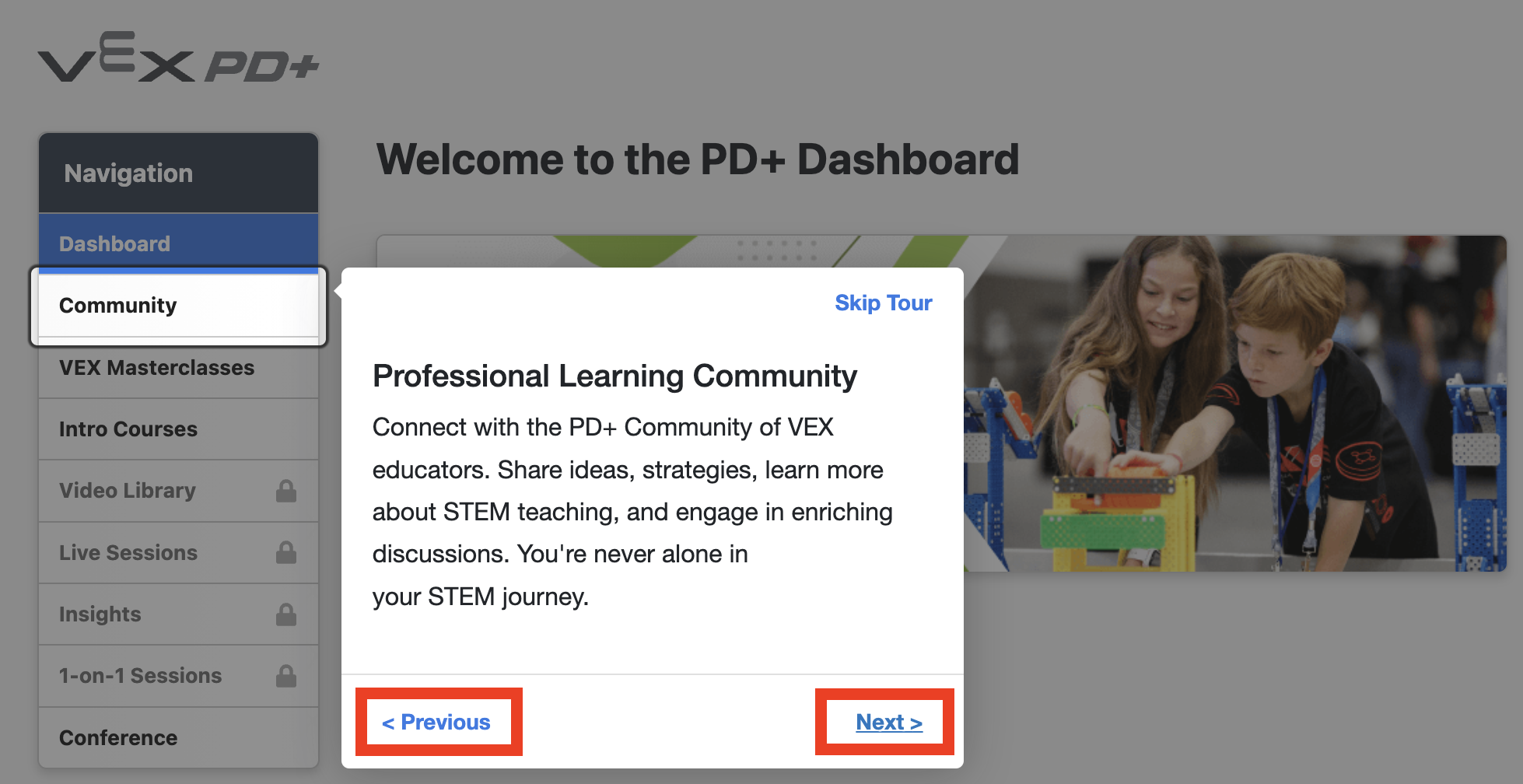
Task: Click the lock icon beside Video Library
Action: coord(286,491)
